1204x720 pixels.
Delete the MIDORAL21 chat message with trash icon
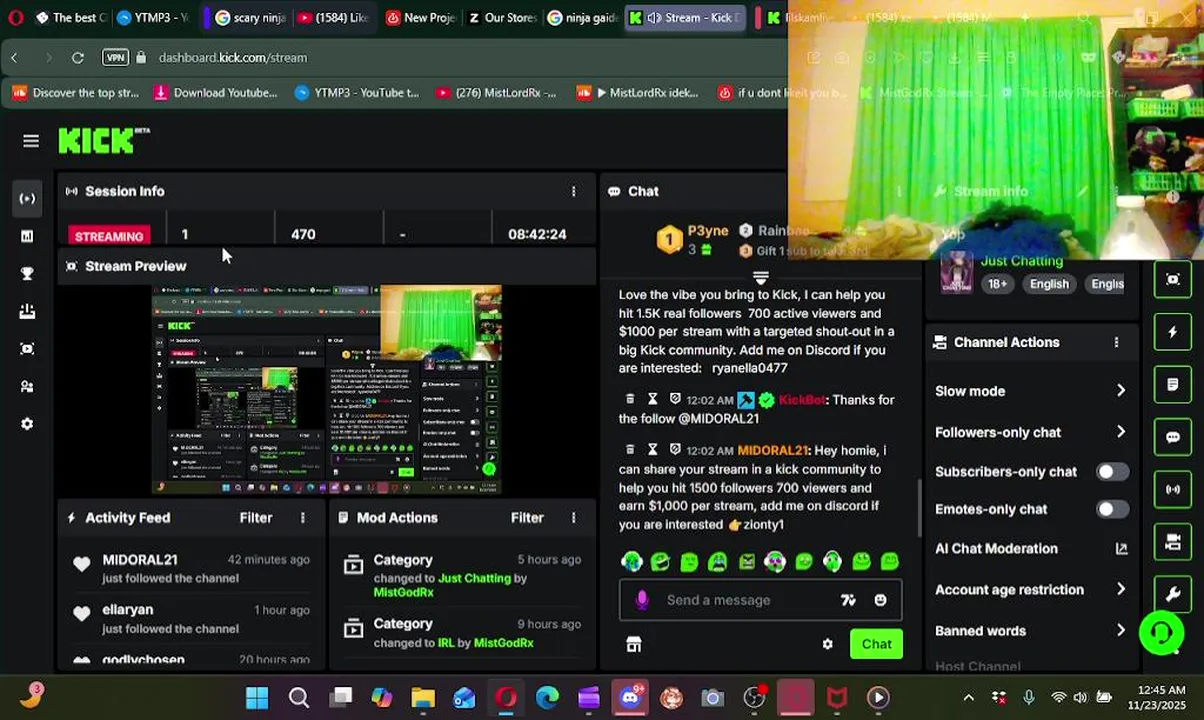629,450
